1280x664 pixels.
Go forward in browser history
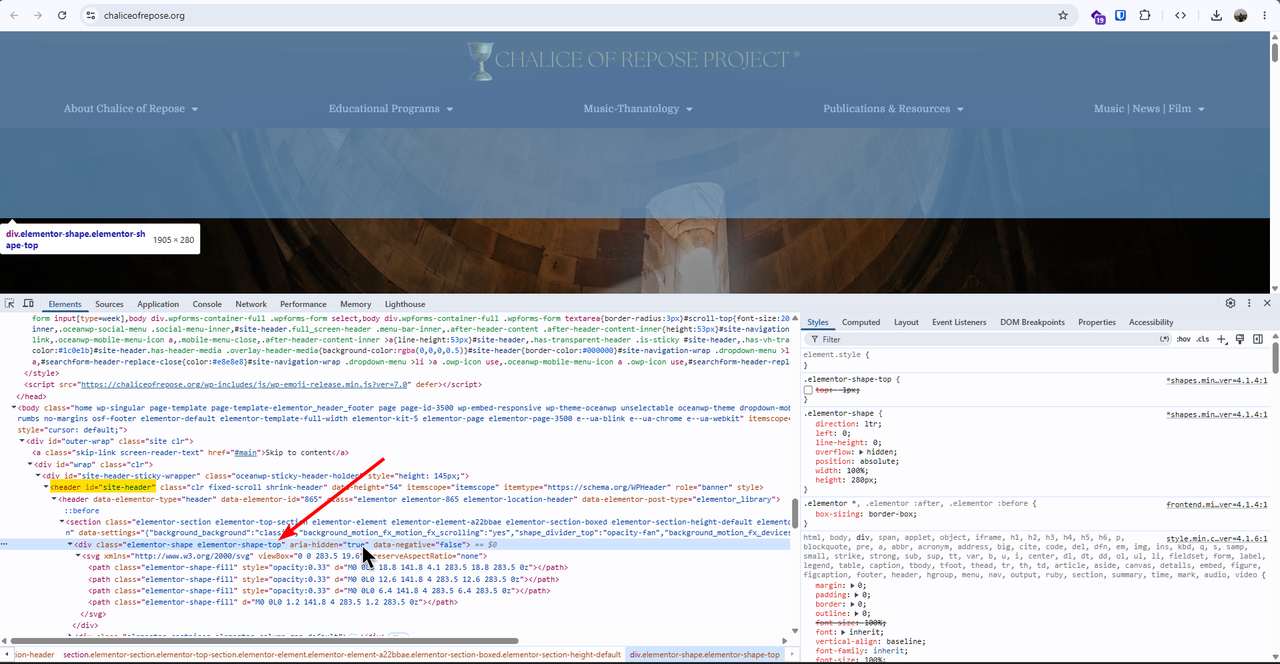(38, 16)
